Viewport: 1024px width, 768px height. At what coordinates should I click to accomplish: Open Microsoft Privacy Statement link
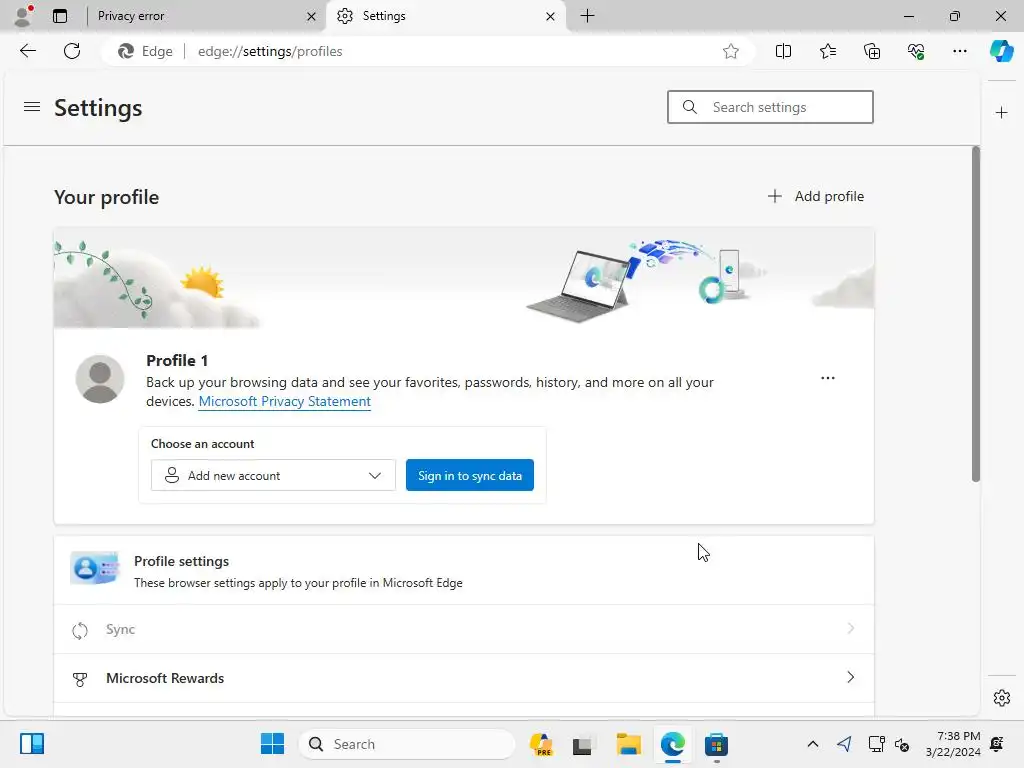[285, 402]
